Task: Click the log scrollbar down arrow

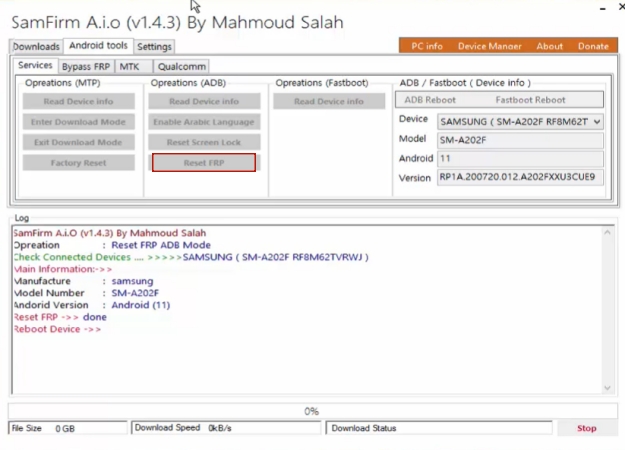Action: tap(607, 387)
